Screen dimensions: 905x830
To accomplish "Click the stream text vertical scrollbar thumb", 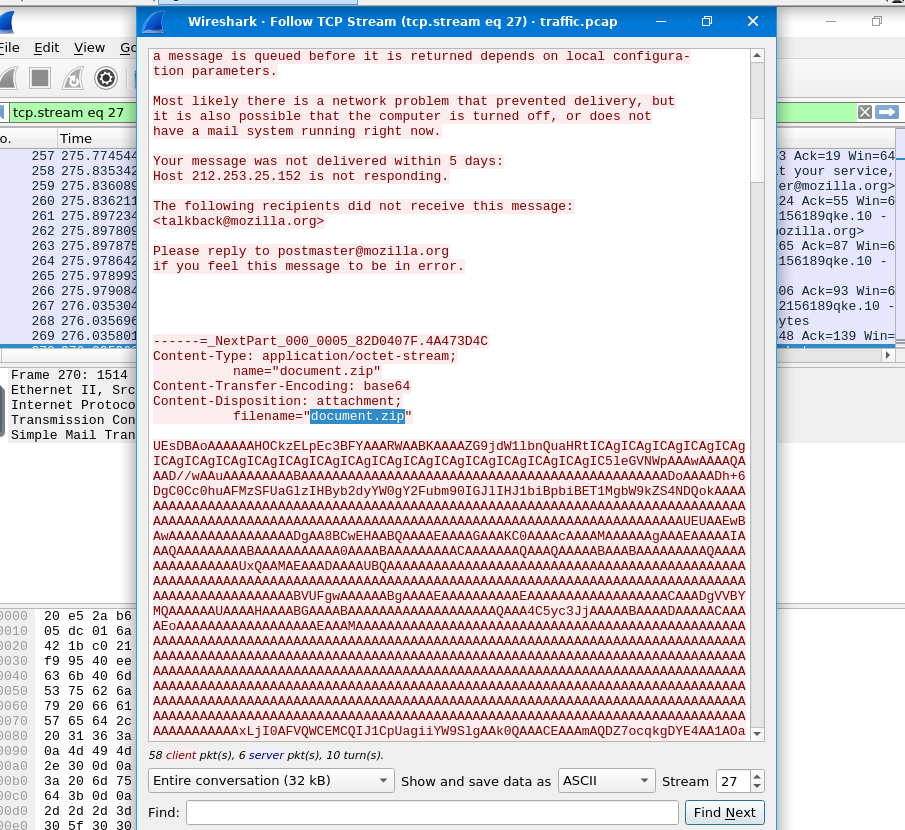I will click(x=757, y=150).
